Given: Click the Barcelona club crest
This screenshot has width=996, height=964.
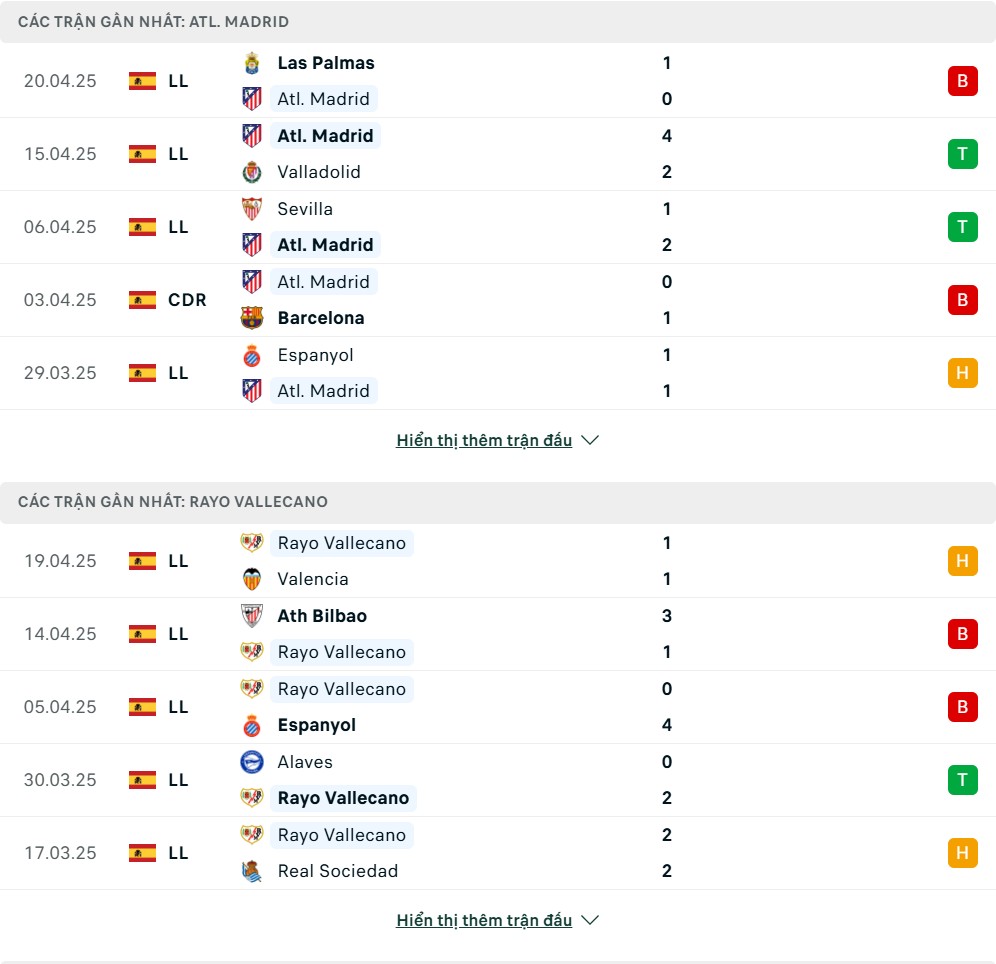Looking at the screenshot, I should click(x=252, y=318).
